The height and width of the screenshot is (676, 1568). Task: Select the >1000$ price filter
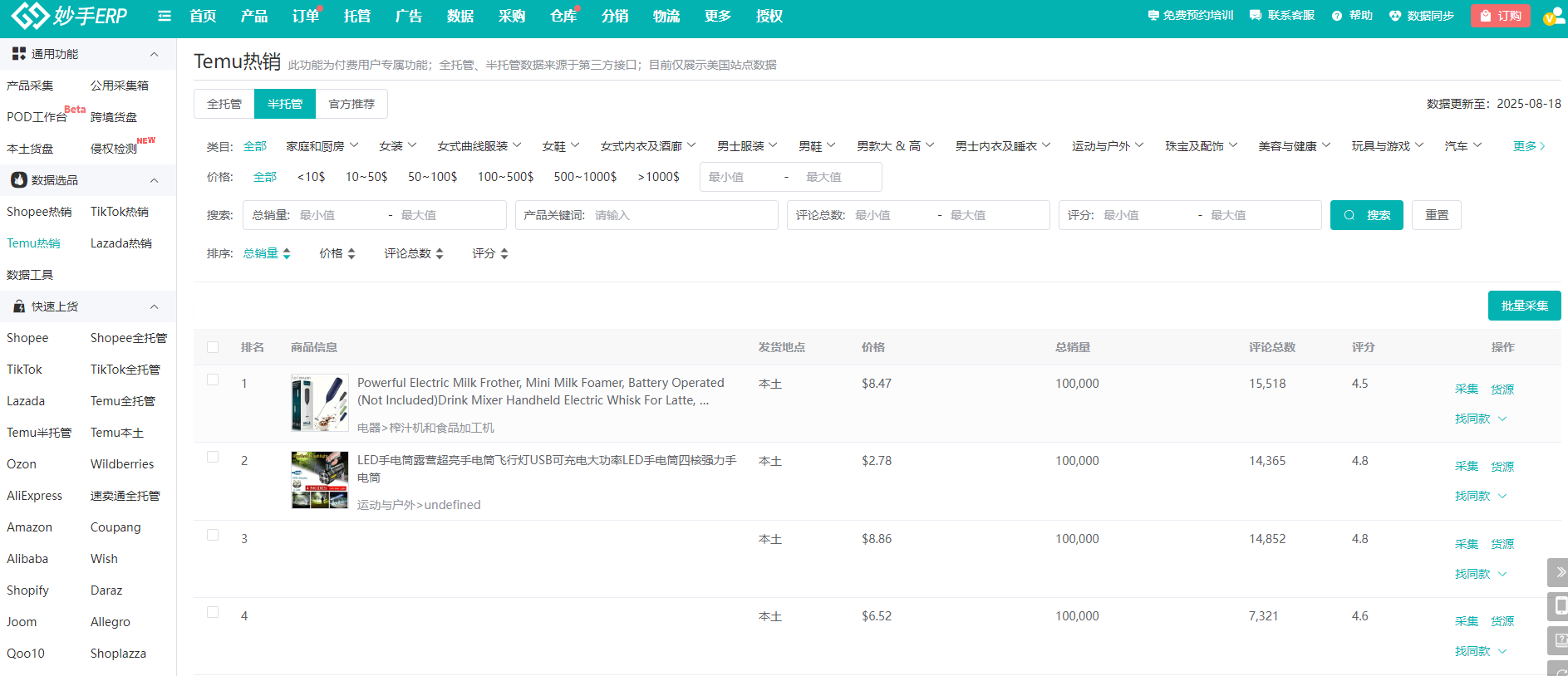click(658, 177)
